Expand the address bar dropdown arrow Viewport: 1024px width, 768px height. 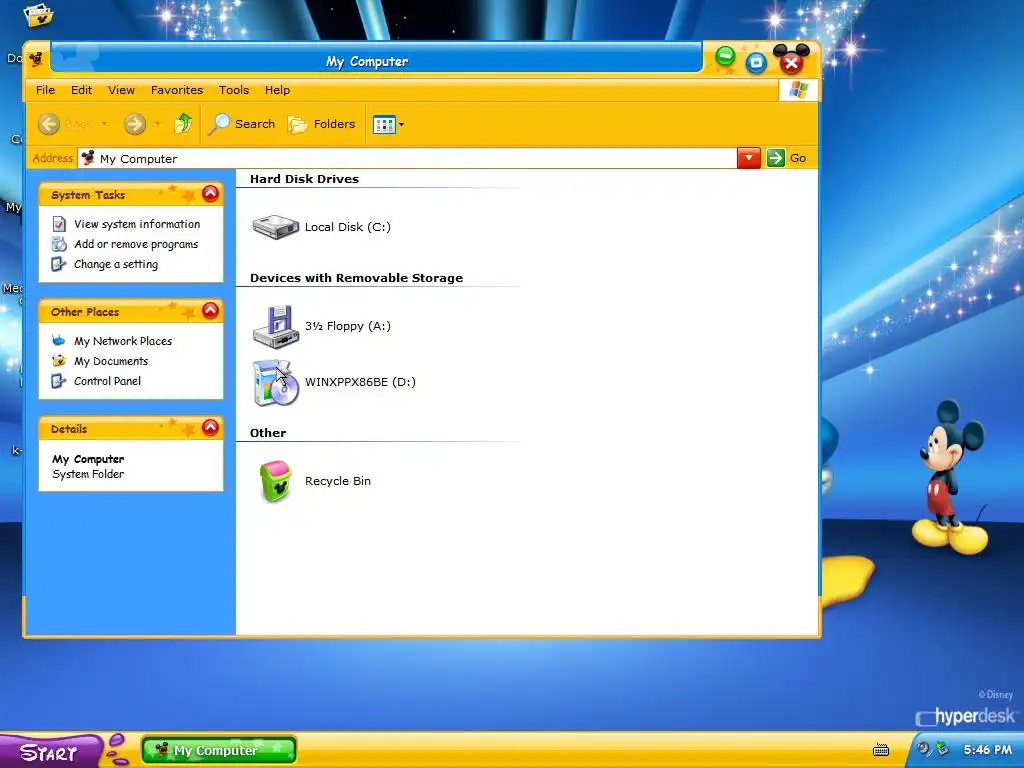point(748,158)
